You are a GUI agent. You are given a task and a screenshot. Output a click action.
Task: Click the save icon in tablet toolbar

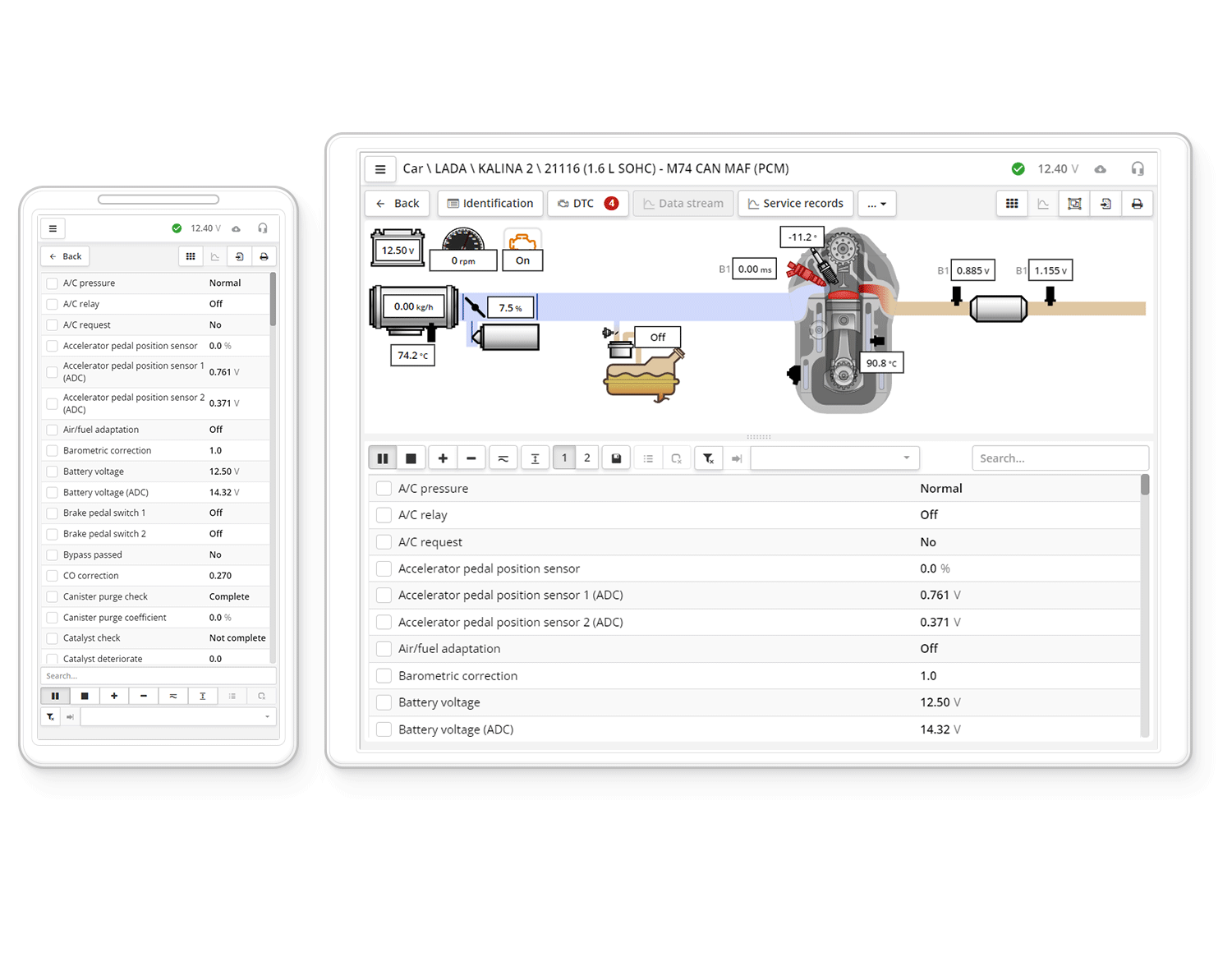616,458
